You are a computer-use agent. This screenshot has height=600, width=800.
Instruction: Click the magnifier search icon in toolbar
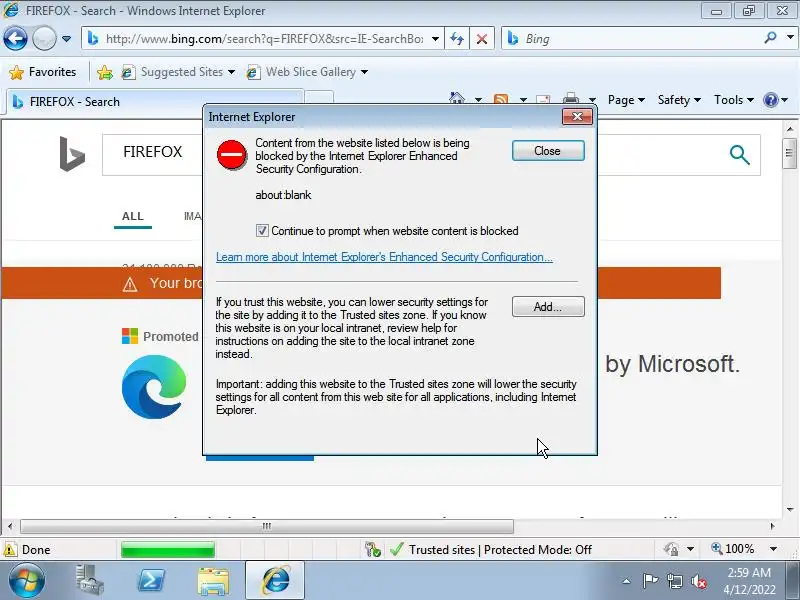[770, 38]
